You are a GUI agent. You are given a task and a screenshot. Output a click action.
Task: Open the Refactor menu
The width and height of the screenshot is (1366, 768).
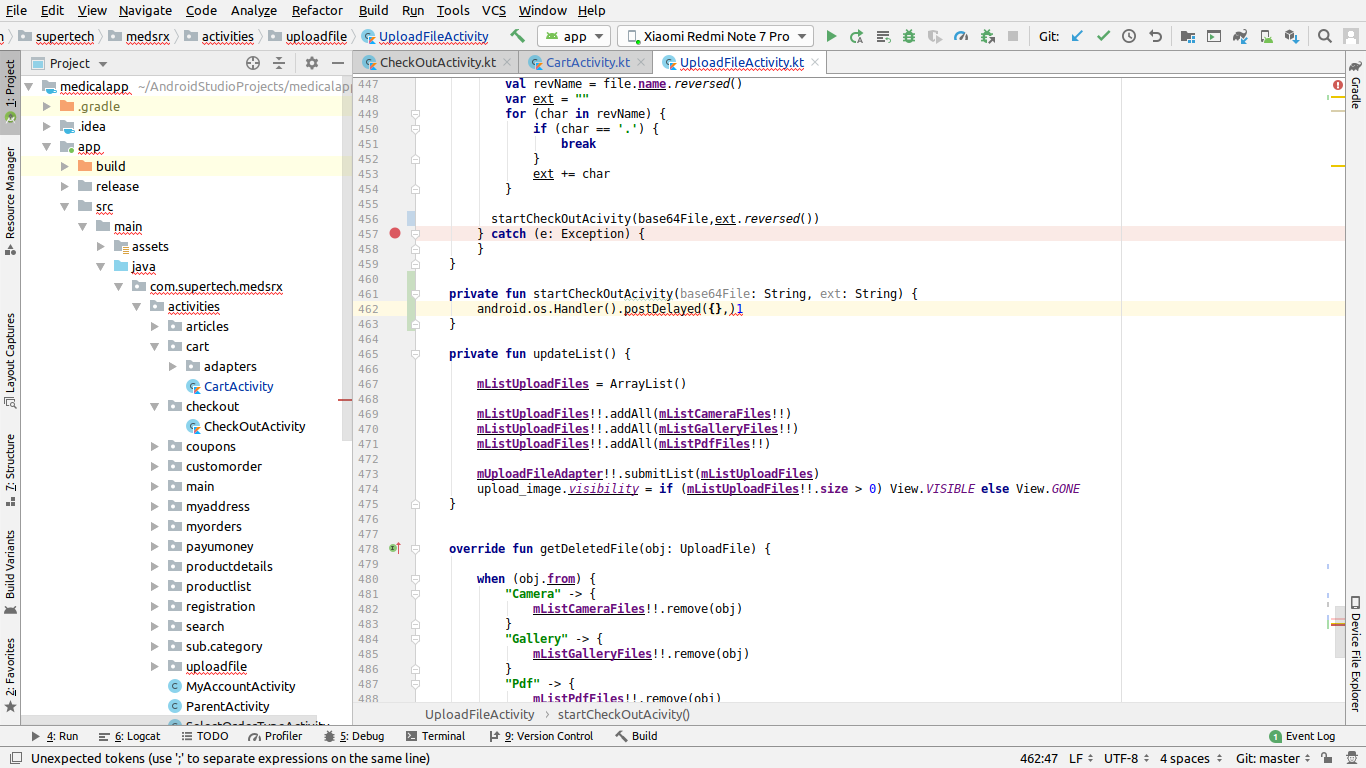point(317,10)
